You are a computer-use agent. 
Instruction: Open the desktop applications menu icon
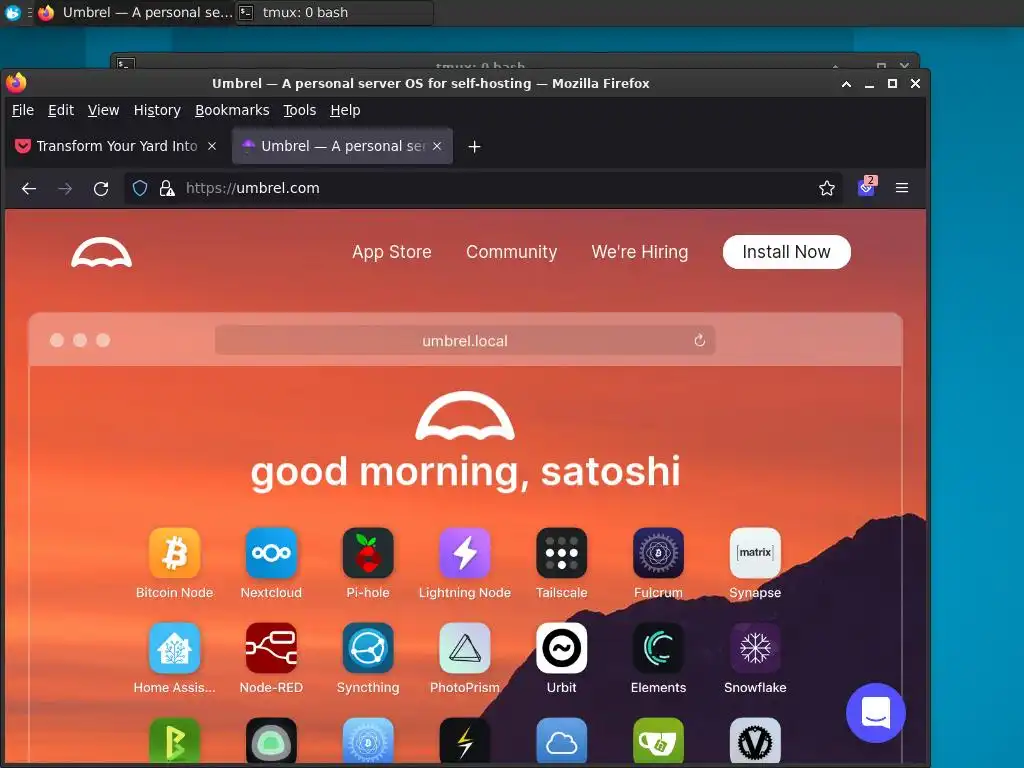pos(12,12)
